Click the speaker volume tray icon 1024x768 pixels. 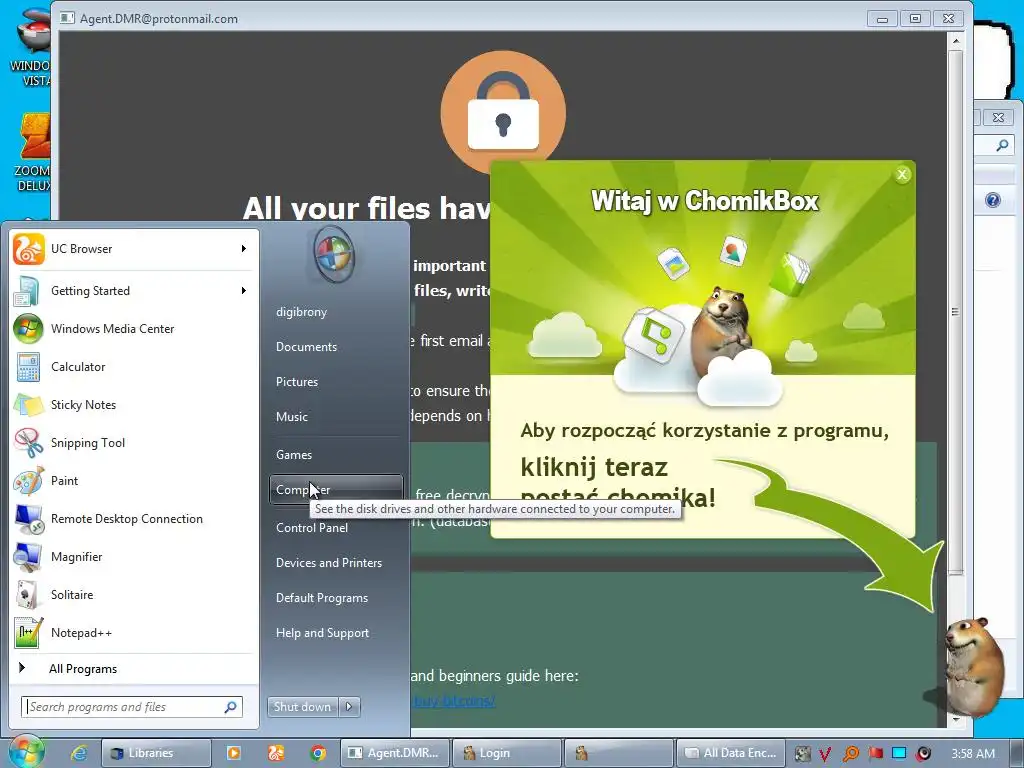pyautogui.click(x=923, y=754)
